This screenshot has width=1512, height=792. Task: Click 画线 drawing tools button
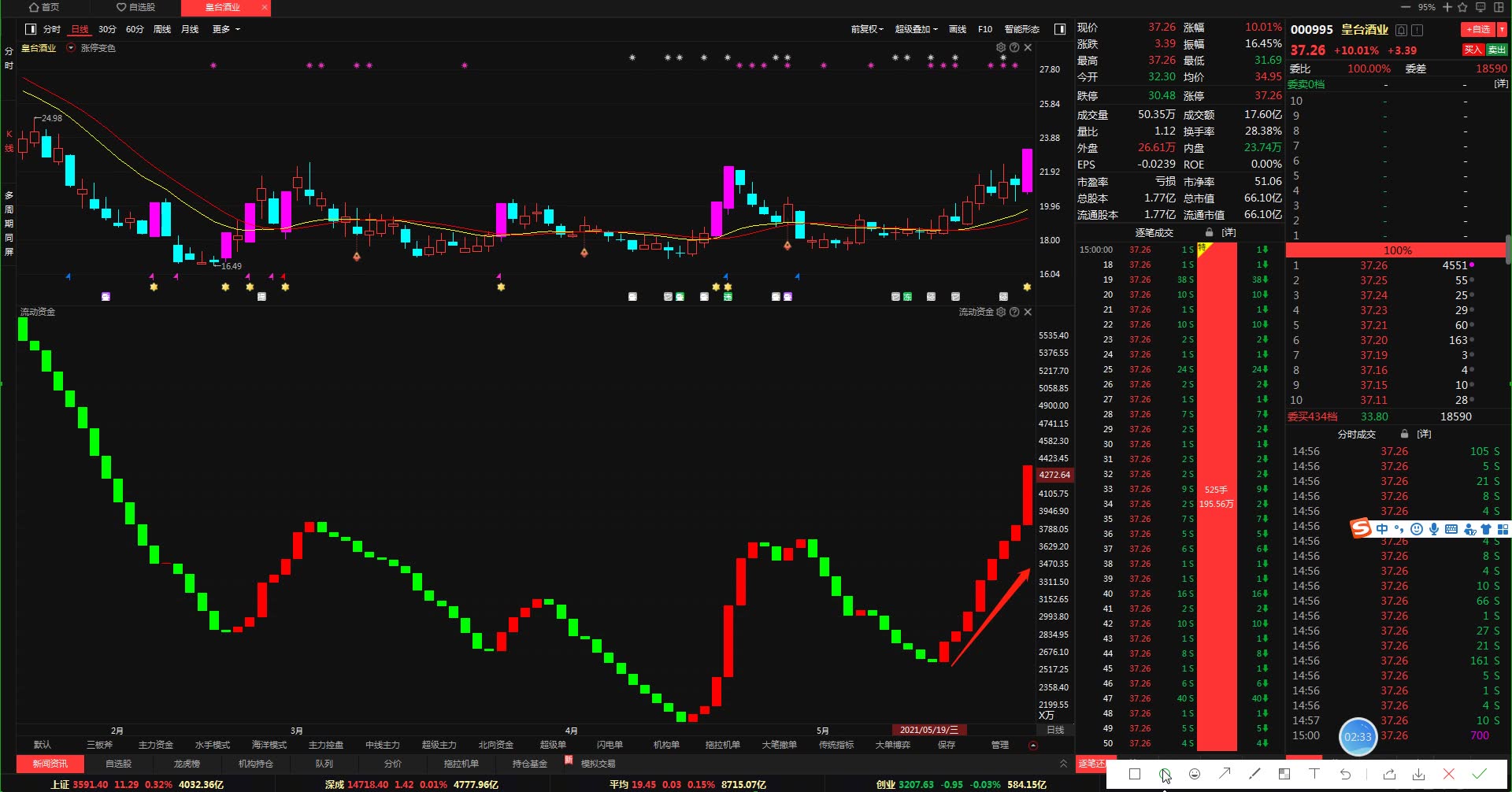[x=958, y=29]
